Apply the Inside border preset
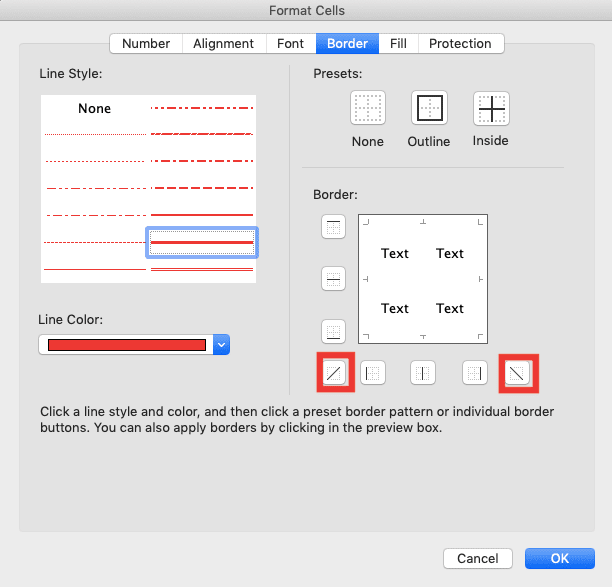Screen dimensions: 612x587 (491, 108)
